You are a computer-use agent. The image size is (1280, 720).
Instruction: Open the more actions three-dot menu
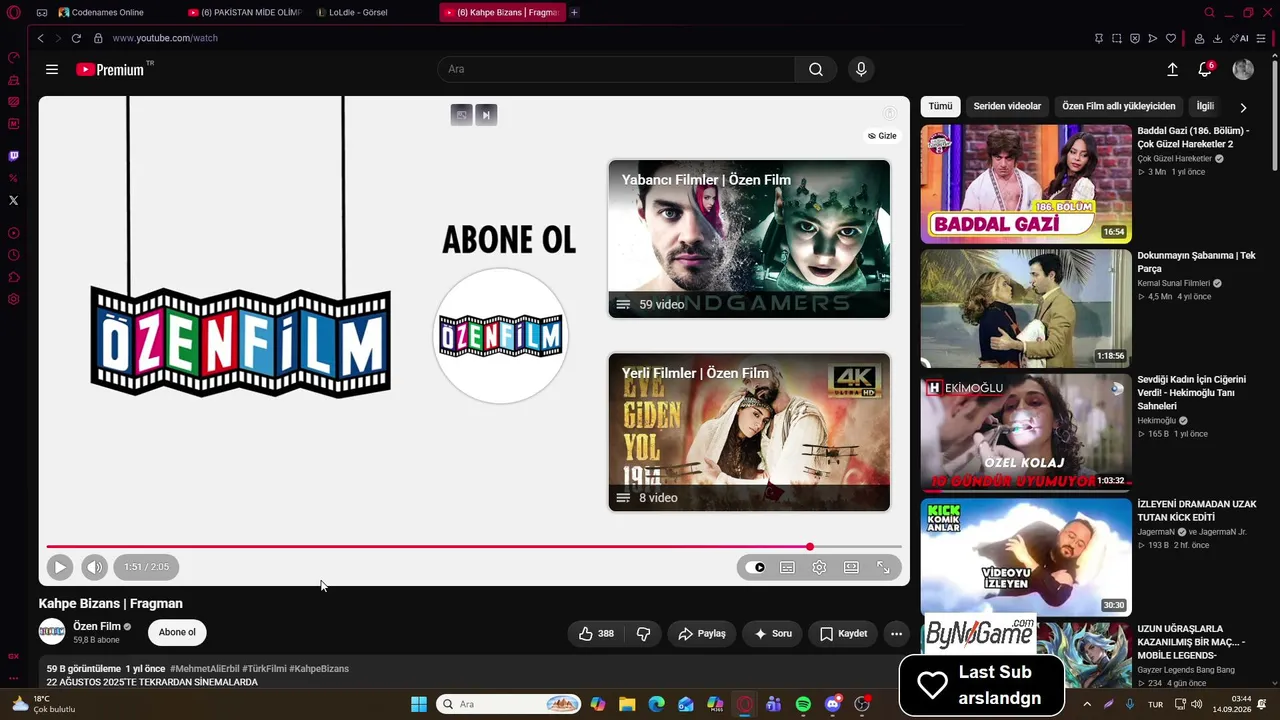coord(896,633)
